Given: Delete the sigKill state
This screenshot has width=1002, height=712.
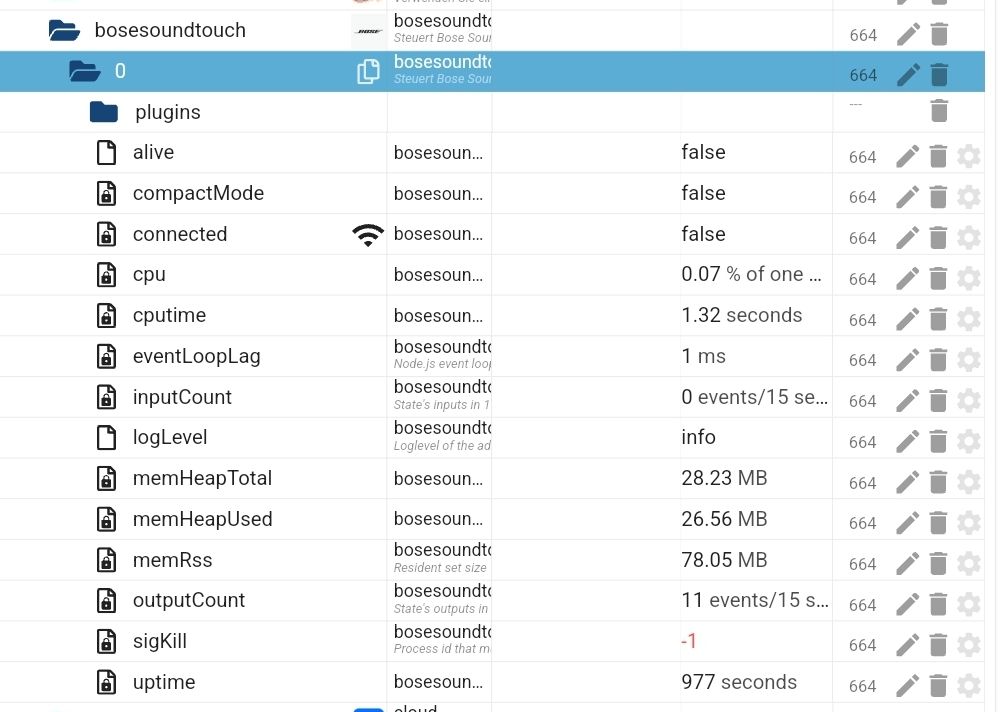Looking at the screenshot, I should tap(938, 645).
